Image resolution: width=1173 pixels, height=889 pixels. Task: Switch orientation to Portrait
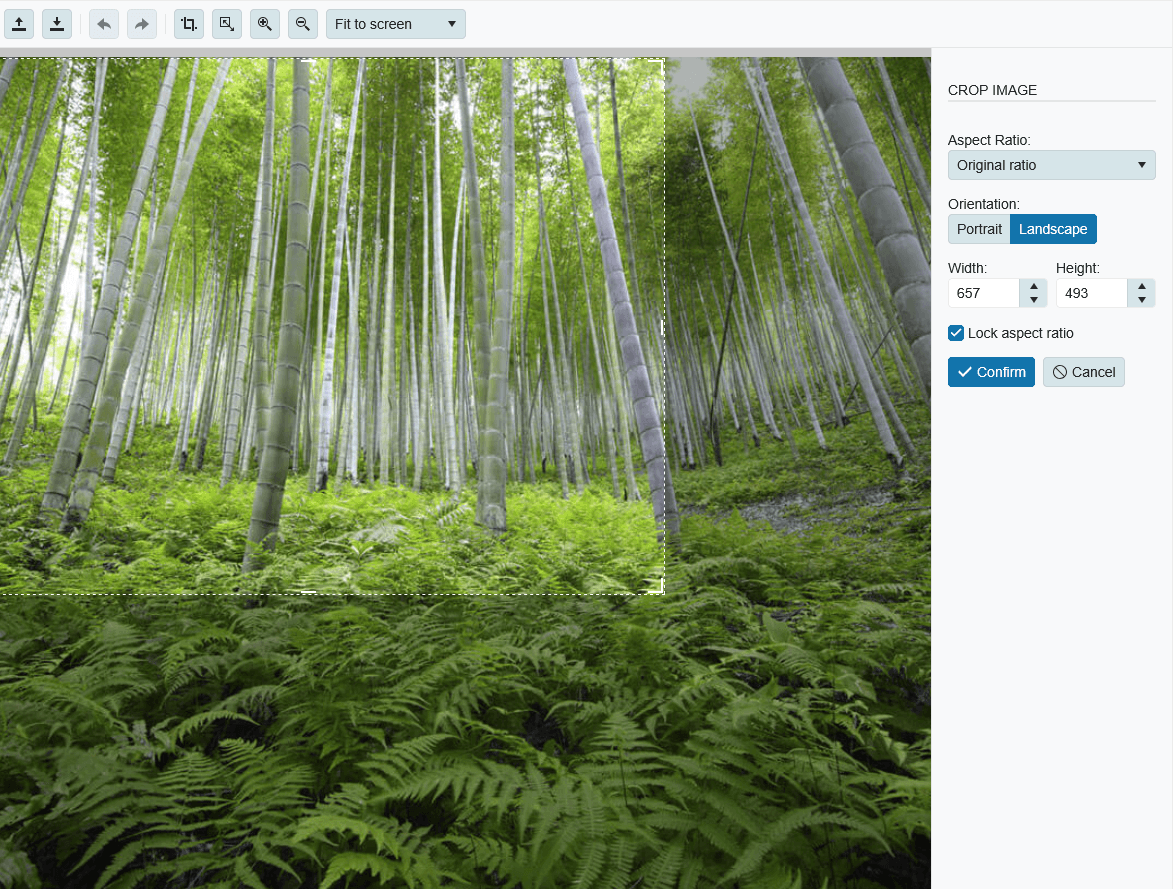(x=978, y=229)
